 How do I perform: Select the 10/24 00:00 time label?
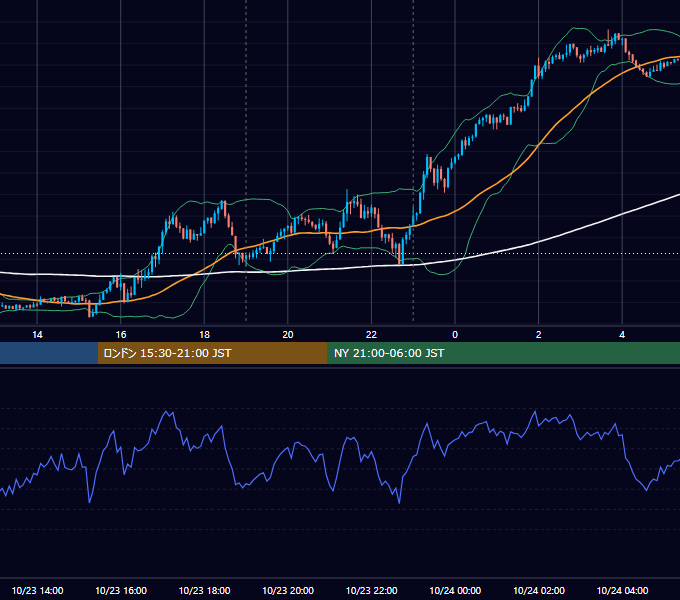[x=455, y=590]
